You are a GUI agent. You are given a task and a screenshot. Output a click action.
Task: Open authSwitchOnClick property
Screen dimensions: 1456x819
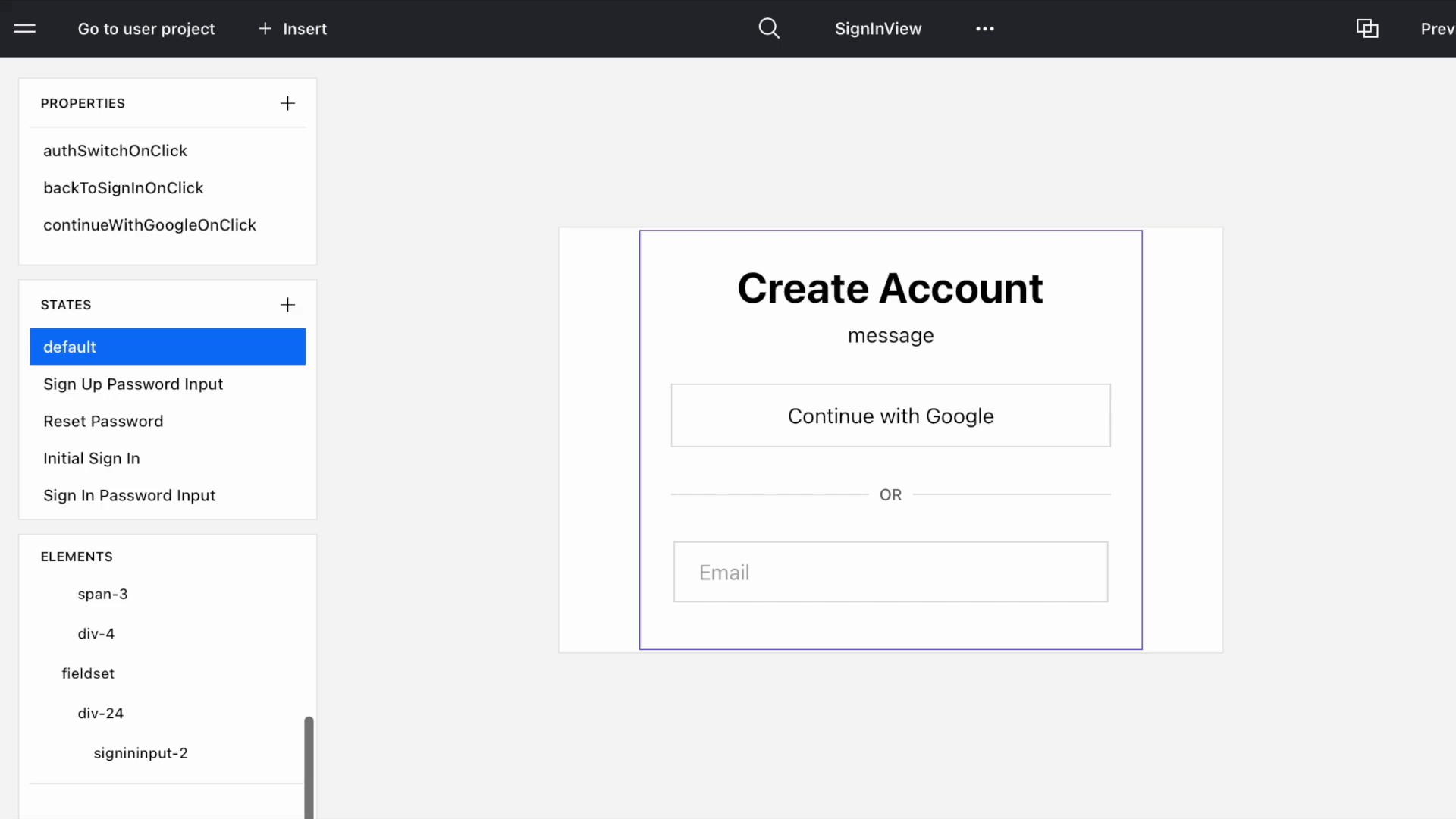point(115,151)
